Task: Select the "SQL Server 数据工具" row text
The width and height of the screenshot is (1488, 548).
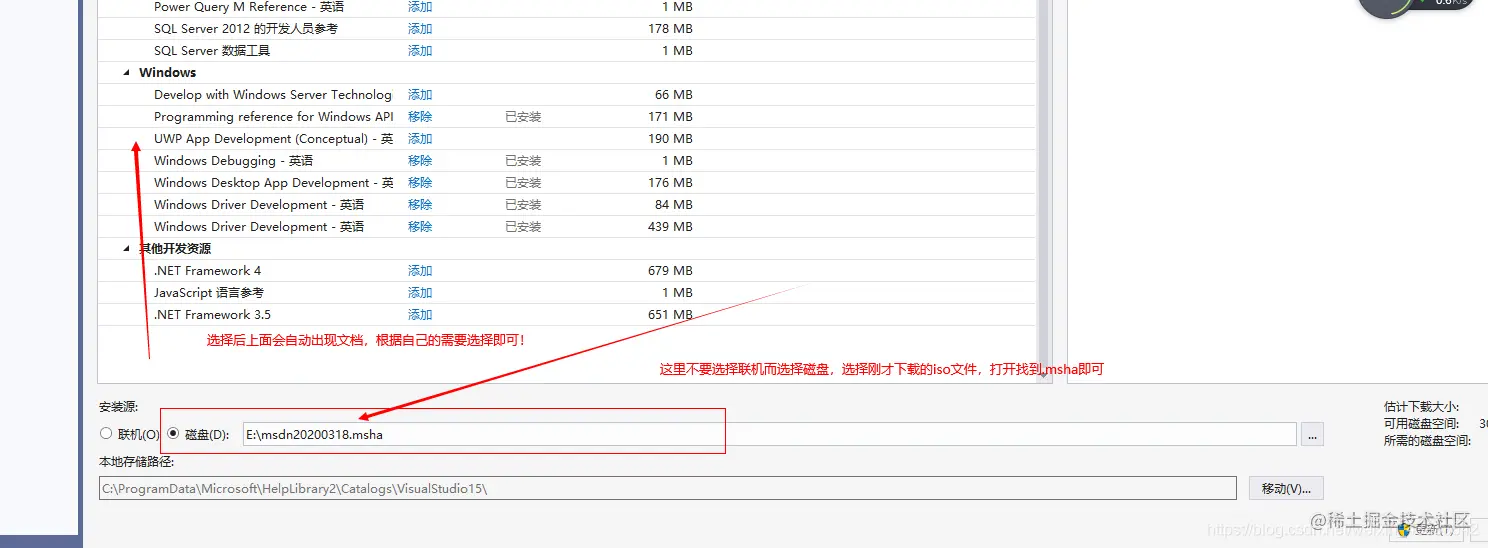Action: 212,51
